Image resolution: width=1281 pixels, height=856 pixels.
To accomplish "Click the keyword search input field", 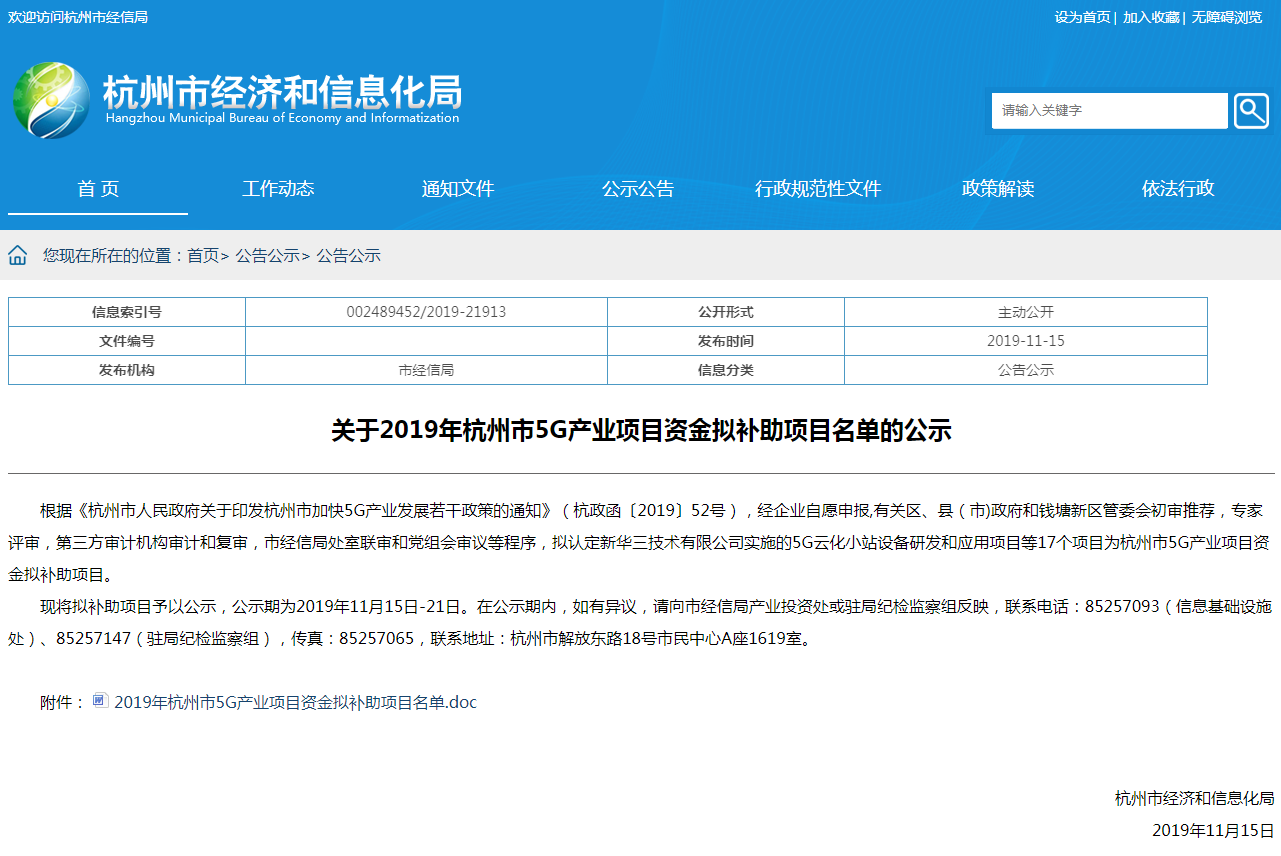I will coord(1109,111).
